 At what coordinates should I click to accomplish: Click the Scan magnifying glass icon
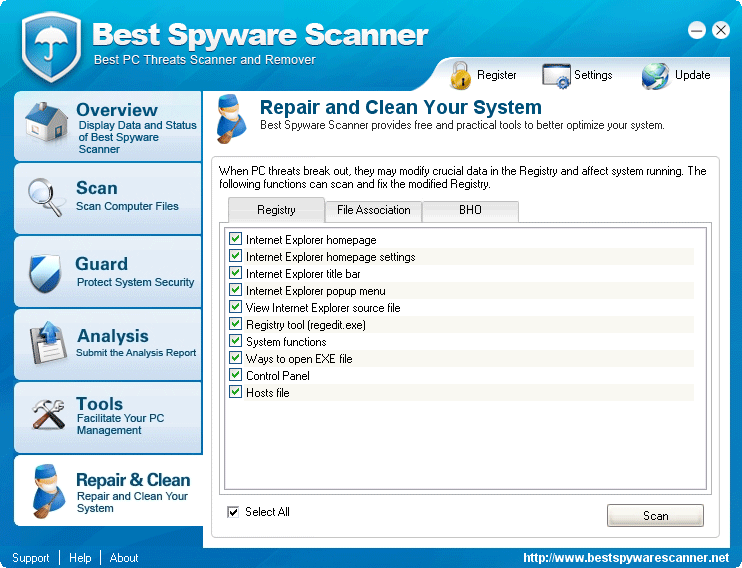click(46, 197)
